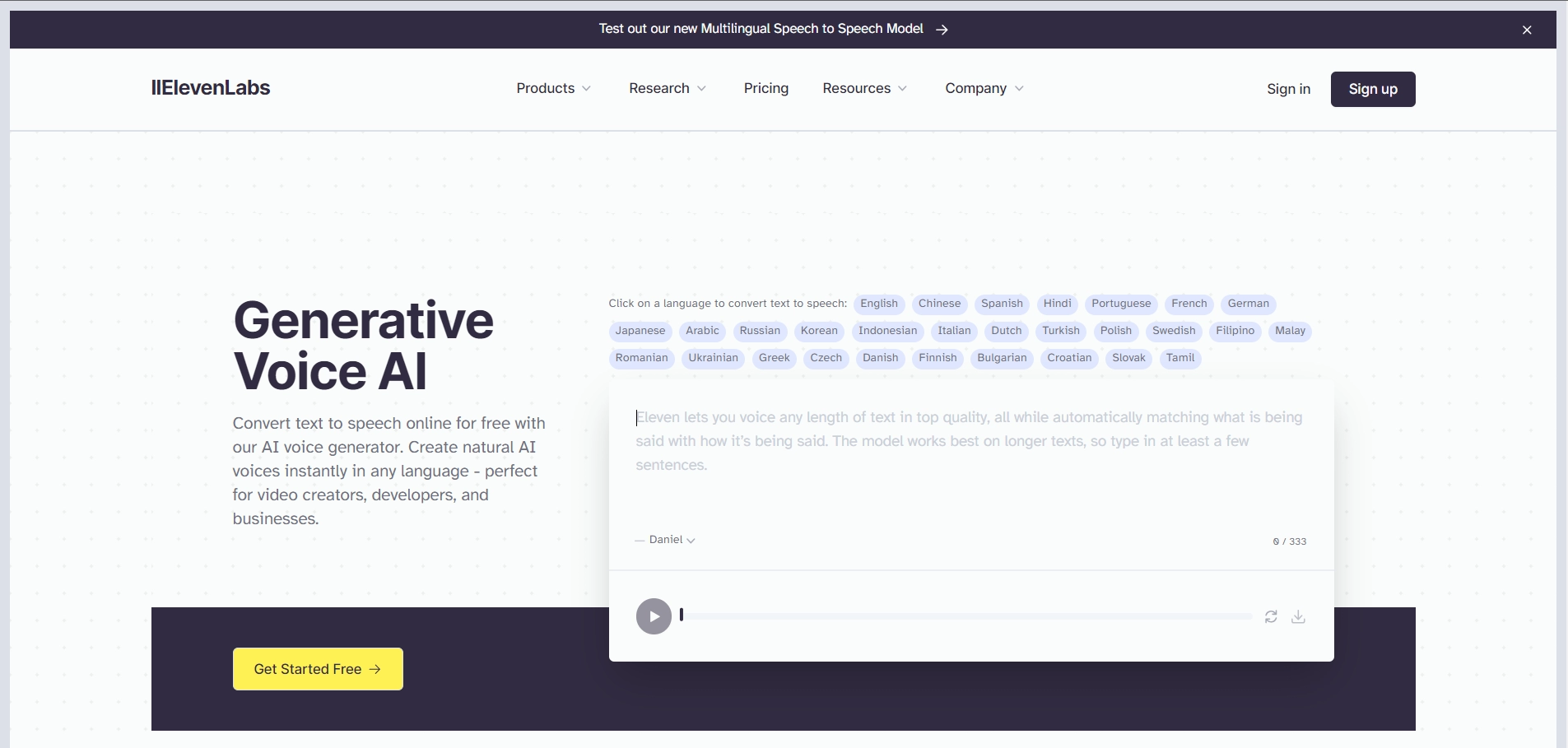Click the ElevenLabs logo

(x=211, y=88)
